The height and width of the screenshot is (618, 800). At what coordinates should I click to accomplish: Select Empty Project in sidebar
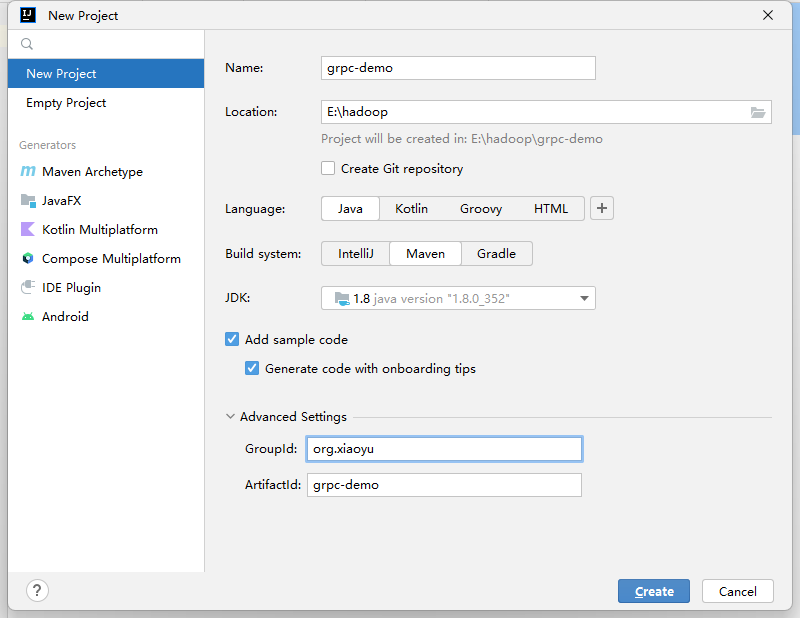pyautogui.click(x=66, y=103)
